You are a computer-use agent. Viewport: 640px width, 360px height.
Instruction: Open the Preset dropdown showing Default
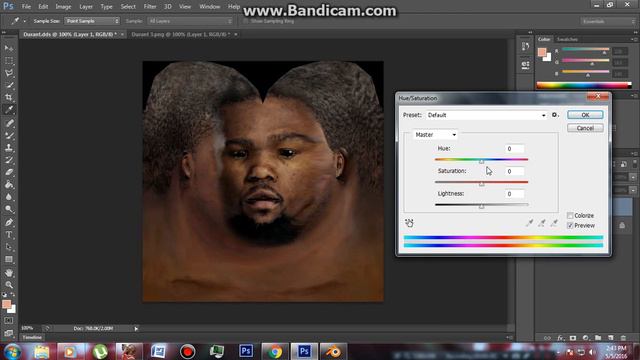[x=486, y=115]
